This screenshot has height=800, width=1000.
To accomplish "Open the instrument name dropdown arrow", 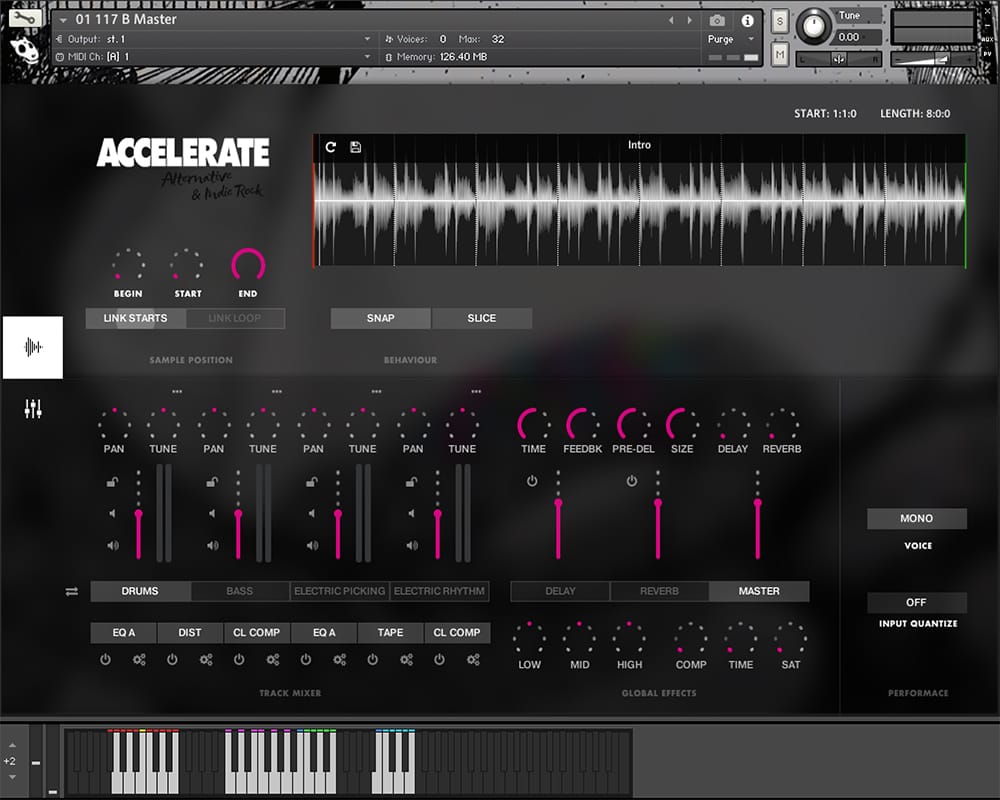I will pos(64,20).
